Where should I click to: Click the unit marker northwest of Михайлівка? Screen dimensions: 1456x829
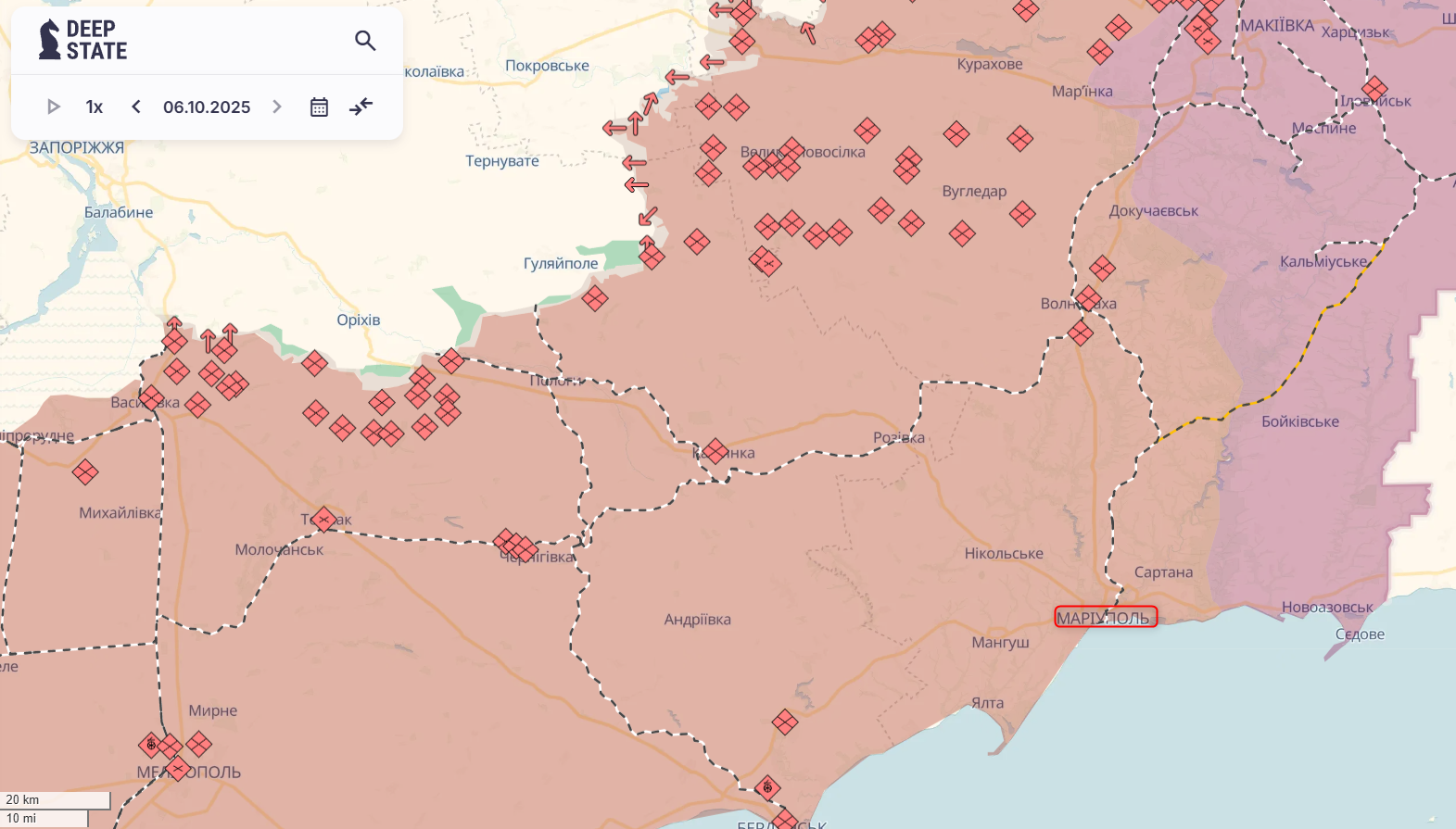point(85,472)
